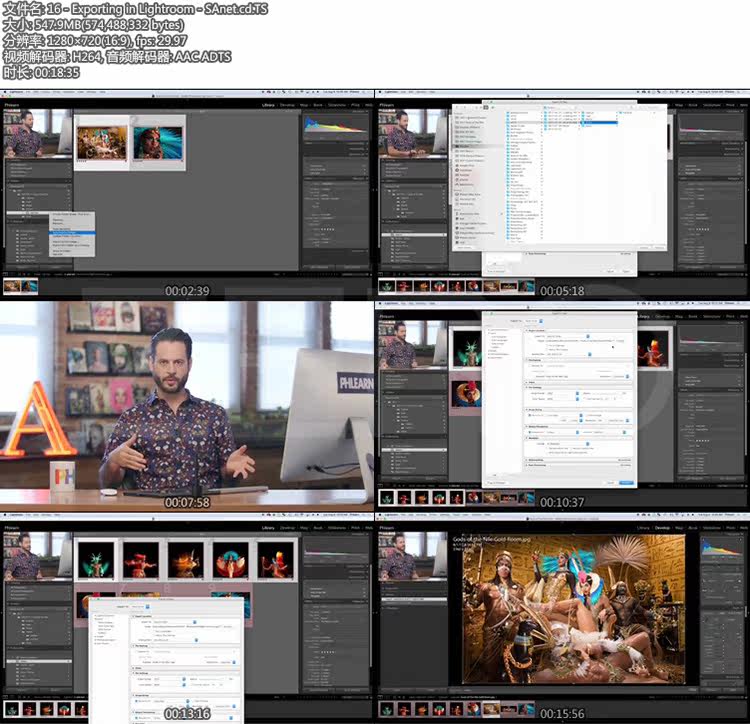Click the top entry of the folder context menu

[72, 214]
